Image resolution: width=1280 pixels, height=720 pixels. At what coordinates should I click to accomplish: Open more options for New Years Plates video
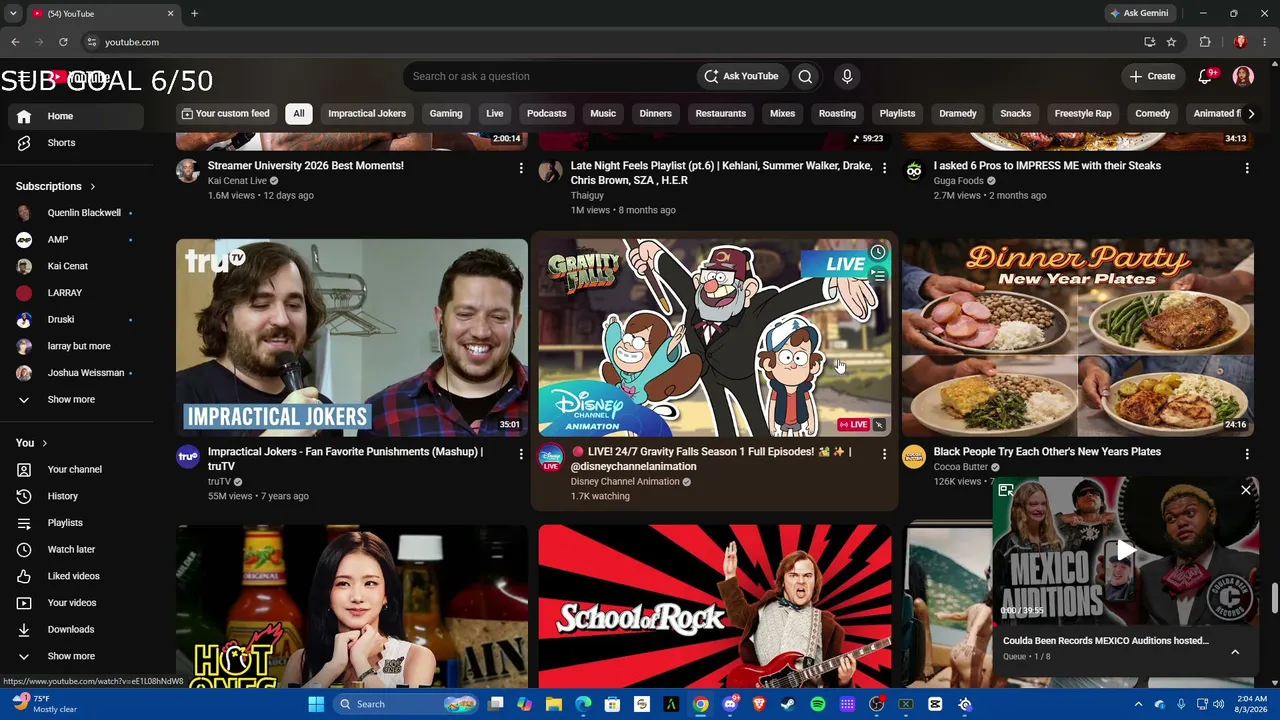click(1247, 454)
